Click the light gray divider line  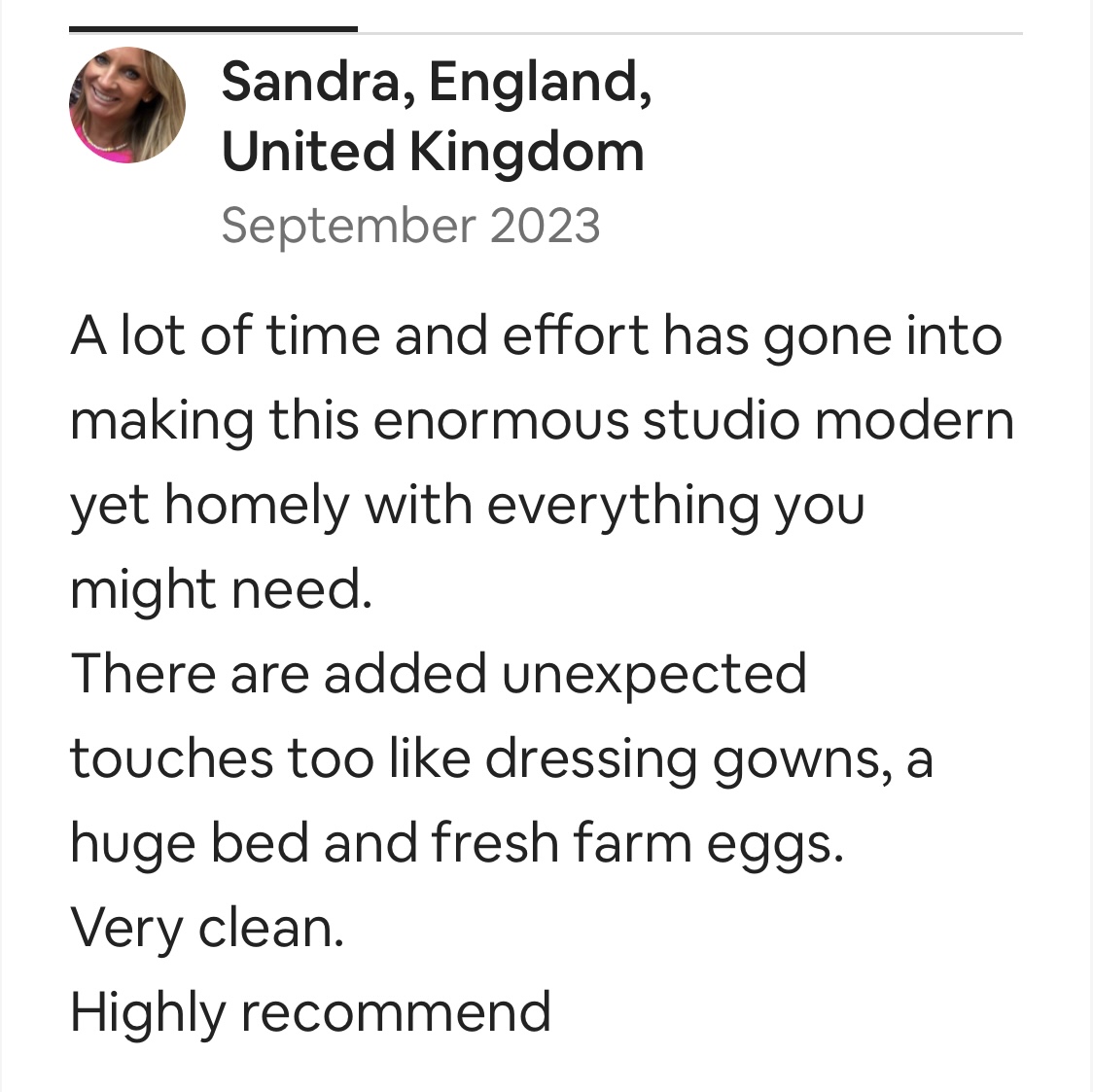click(690, 33)
